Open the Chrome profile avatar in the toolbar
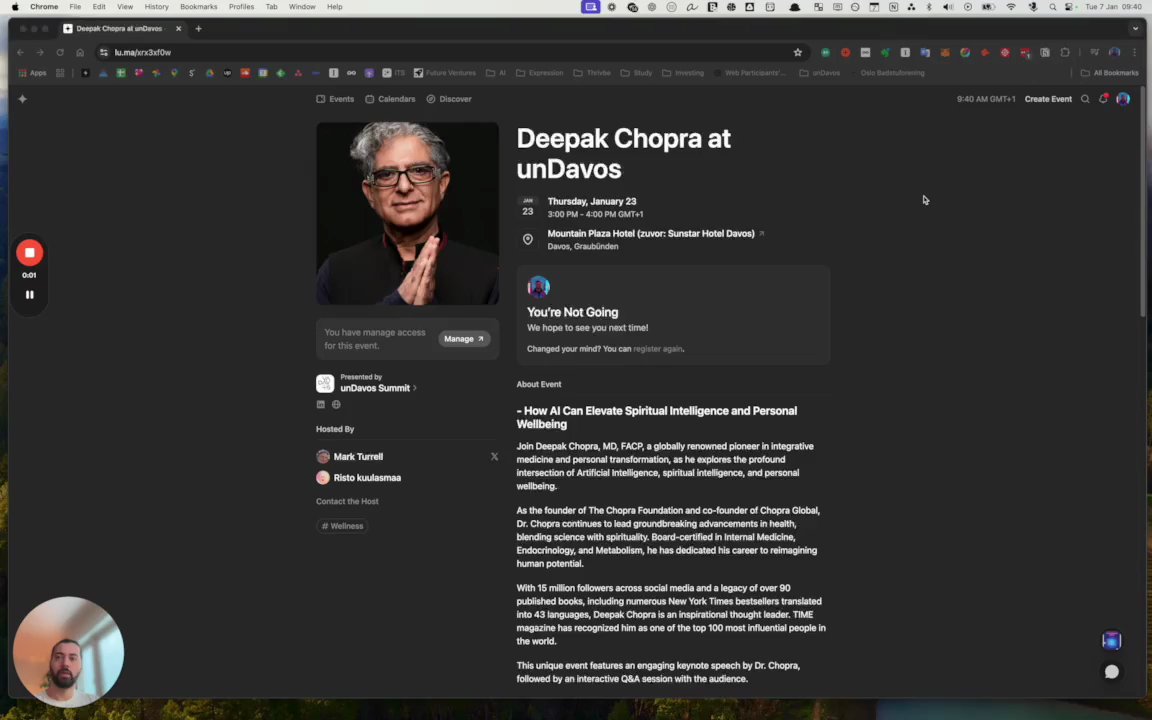 tap(1115, 53)
